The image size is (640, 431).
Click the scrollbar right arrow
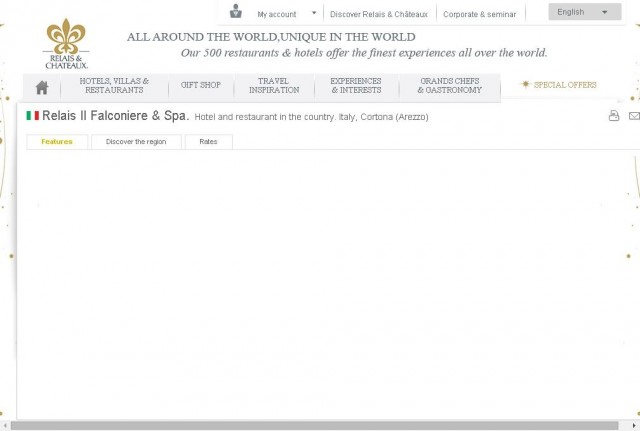coord(633,426)
